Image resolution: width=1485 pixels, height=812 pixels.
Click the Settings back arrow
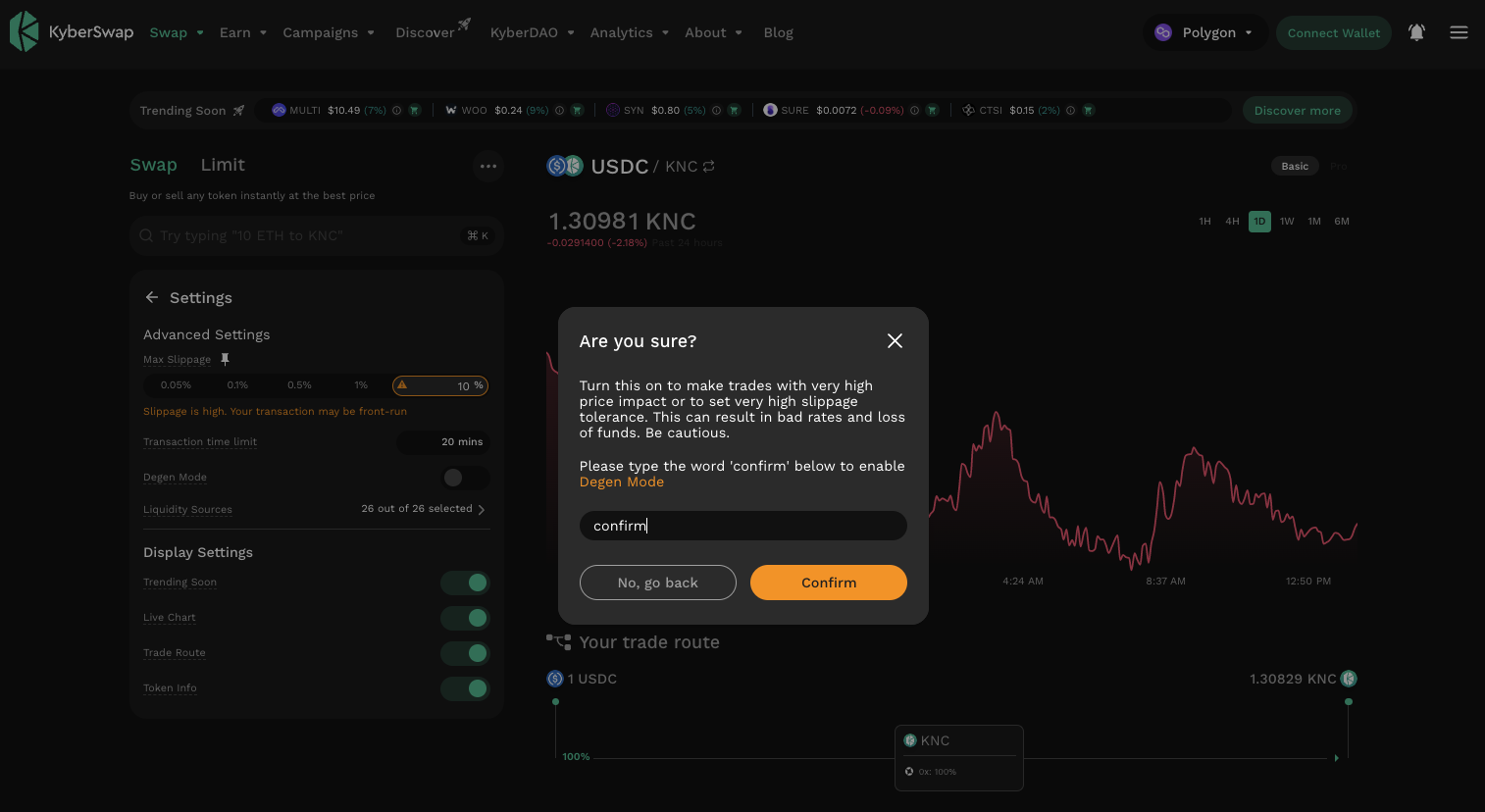point(152,297)
